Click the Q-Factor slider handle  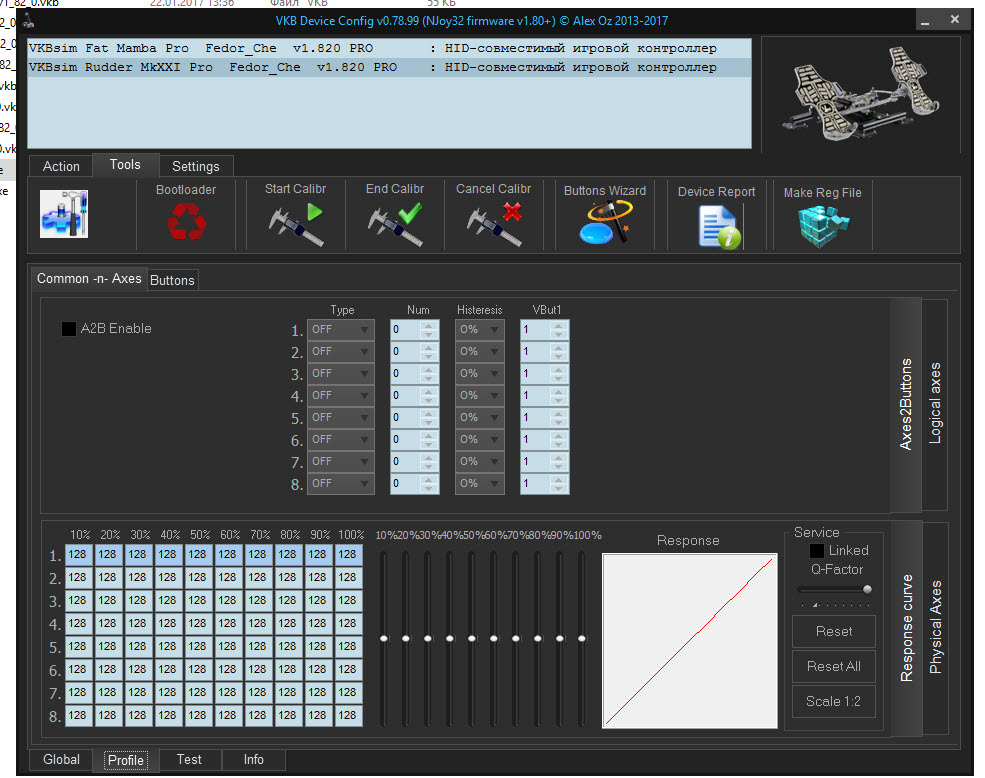[868, 589]
